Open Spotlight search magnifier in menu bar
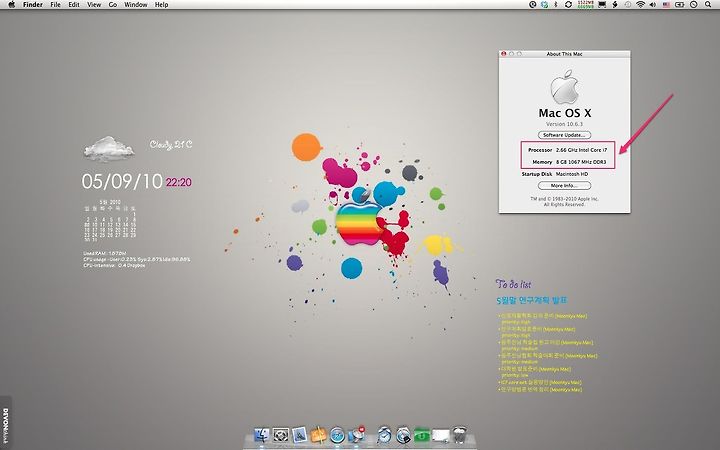The height and width of the screenshot is (450, 720). (x=708, y=5)
